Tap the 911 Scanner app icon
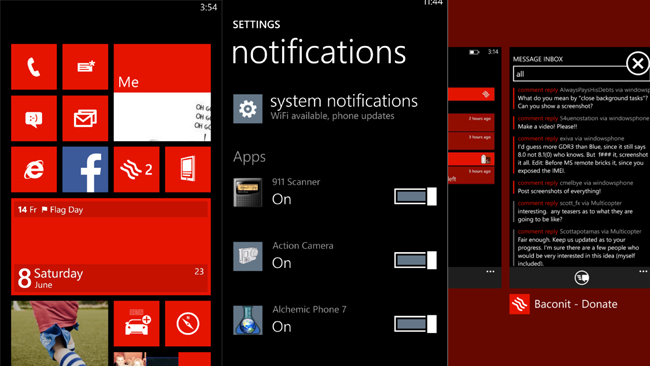The height and width of the screenshot is (366, 650). pyautogui.click(x=248, y=192)
